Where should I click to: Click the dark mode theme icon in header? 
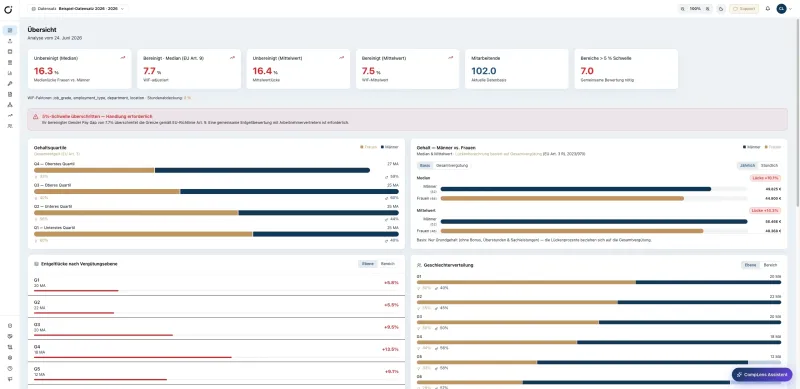coord(721,9)
